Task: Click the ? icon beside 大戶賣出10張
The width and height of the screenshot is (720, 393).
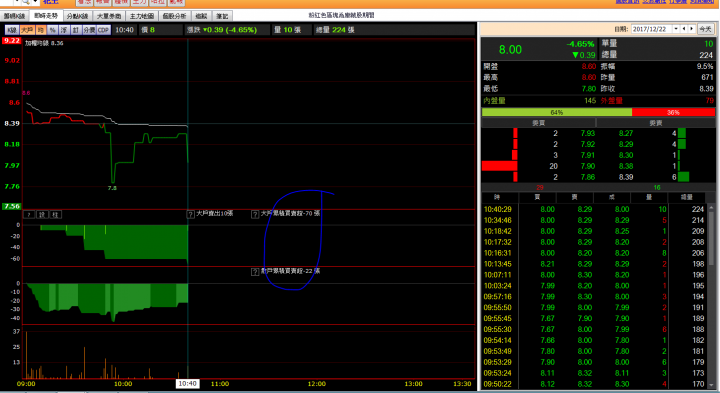Action: click(191, 214)
